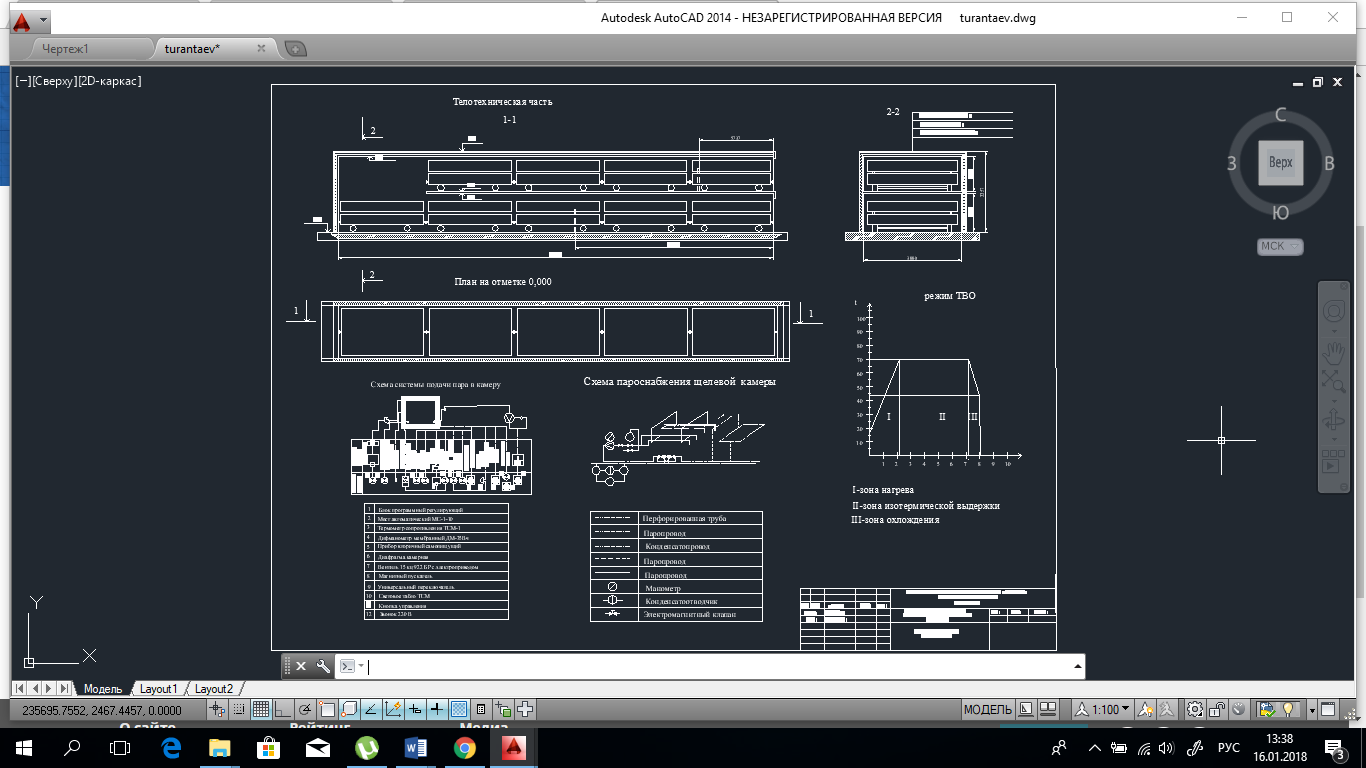Open the [Сверху] view controls menu
The height and width of the screenshot is (768, 1366).
pyautogui.click(x=53, y=81)
